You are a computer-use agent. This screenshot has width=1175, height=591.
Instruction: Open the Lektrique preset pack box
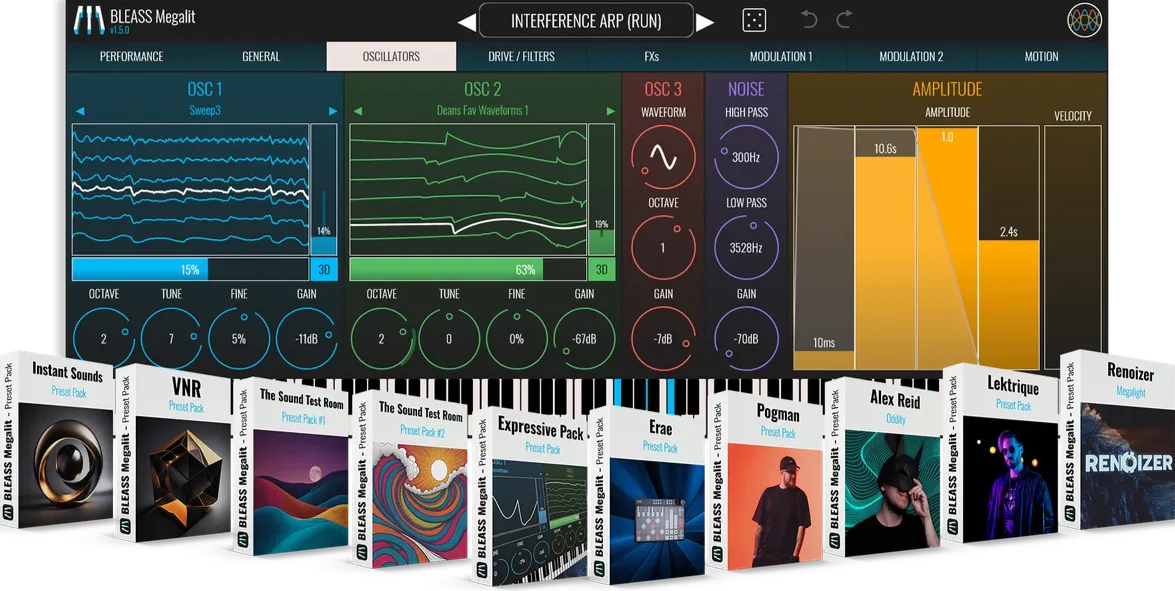[1000, 452]
